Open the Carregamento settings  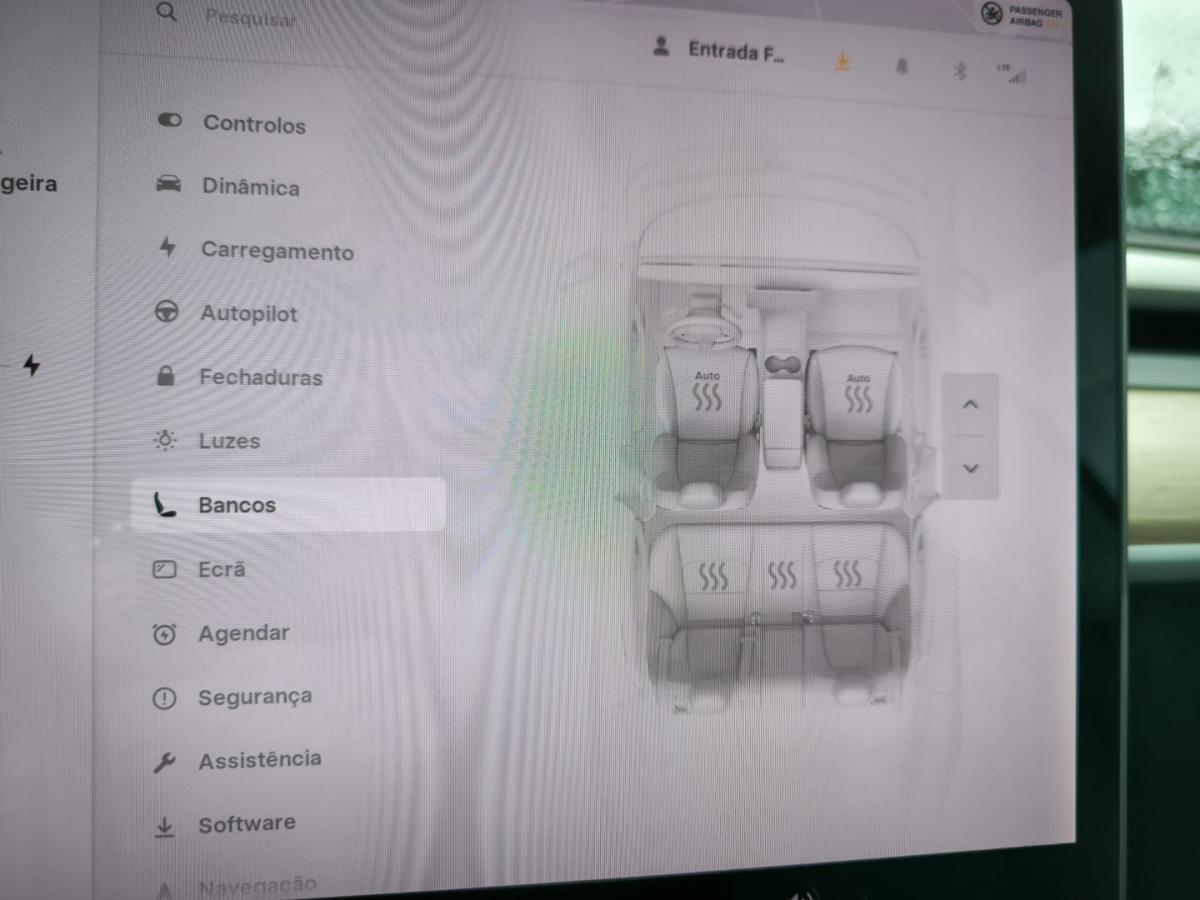tap(256, 251)
